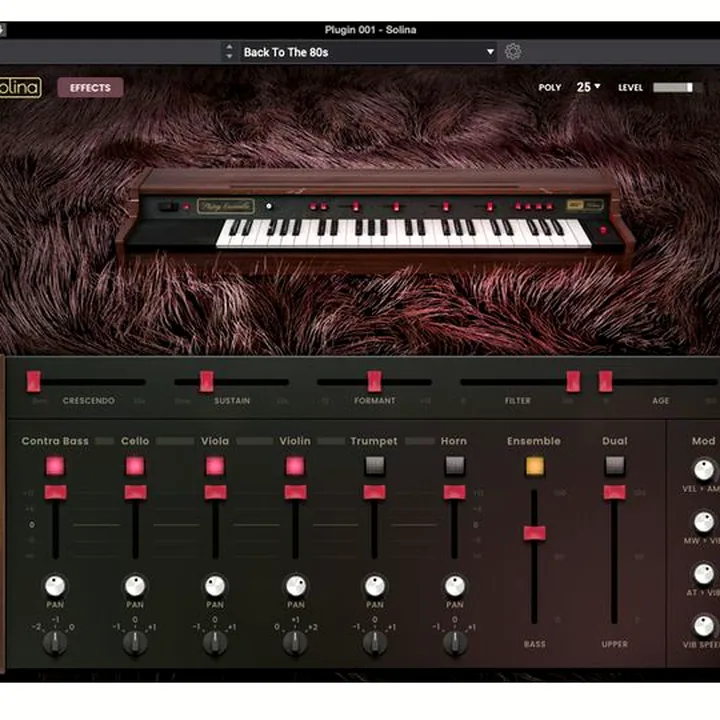720x720 pixels.
Task: Open the POLY voices dropdown showing 25
Action: pos(588,87)
